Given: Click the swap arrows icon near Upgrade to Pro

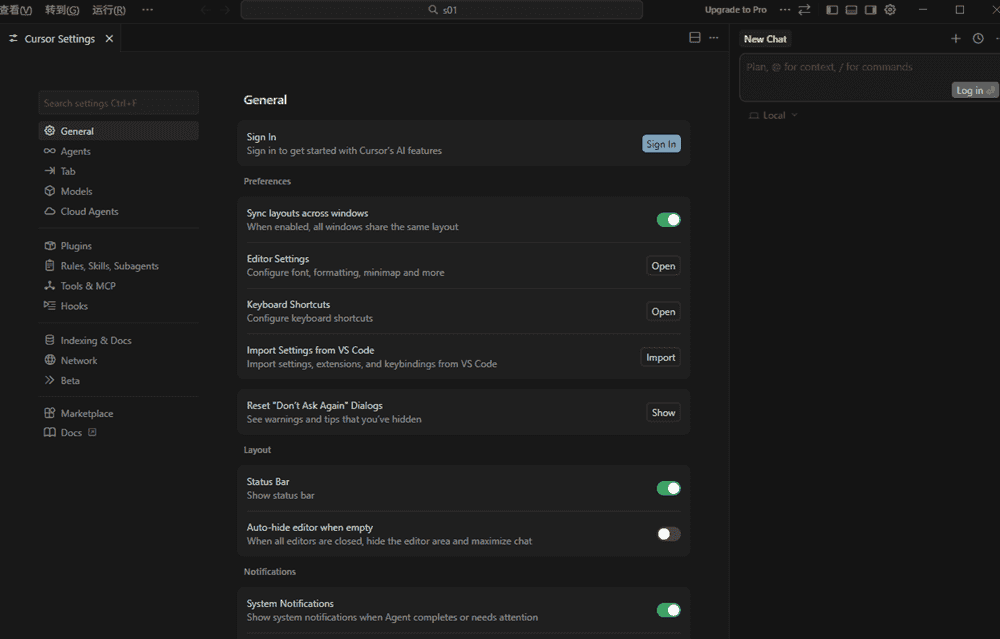Looking at the screenshot, I should click(804, 10).
